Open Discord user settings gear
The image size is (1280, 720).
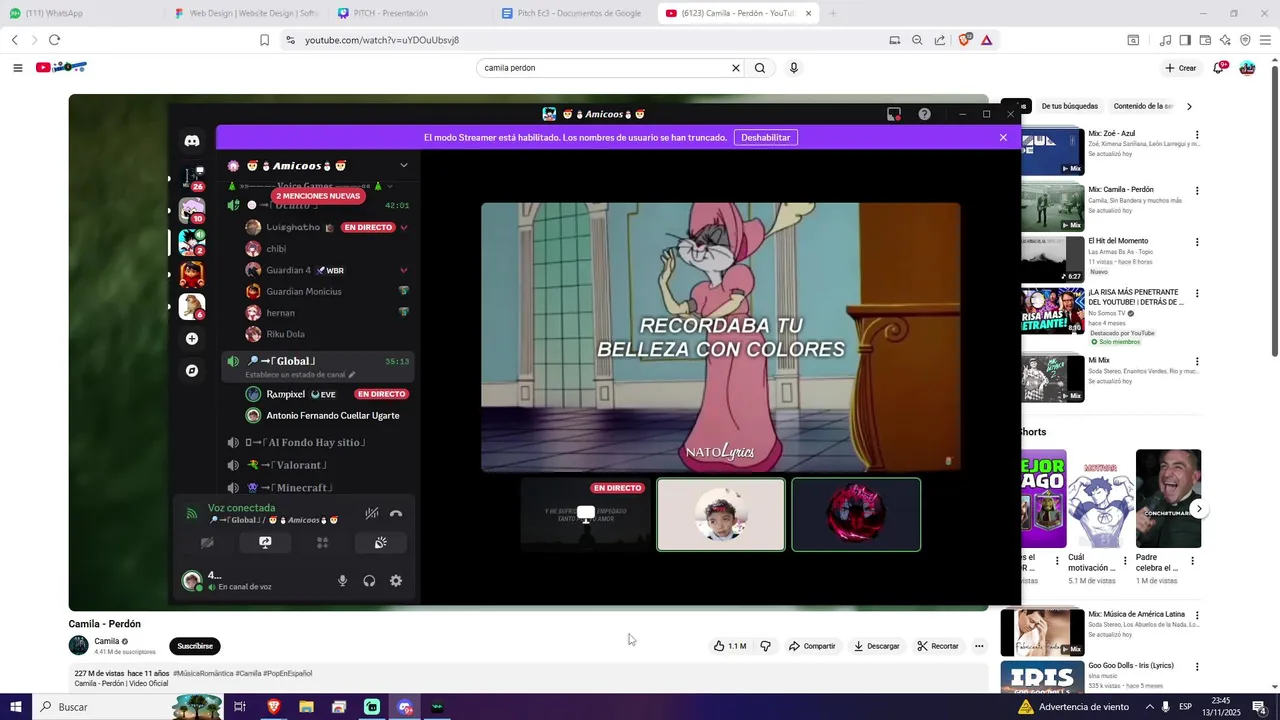point(396,581)
